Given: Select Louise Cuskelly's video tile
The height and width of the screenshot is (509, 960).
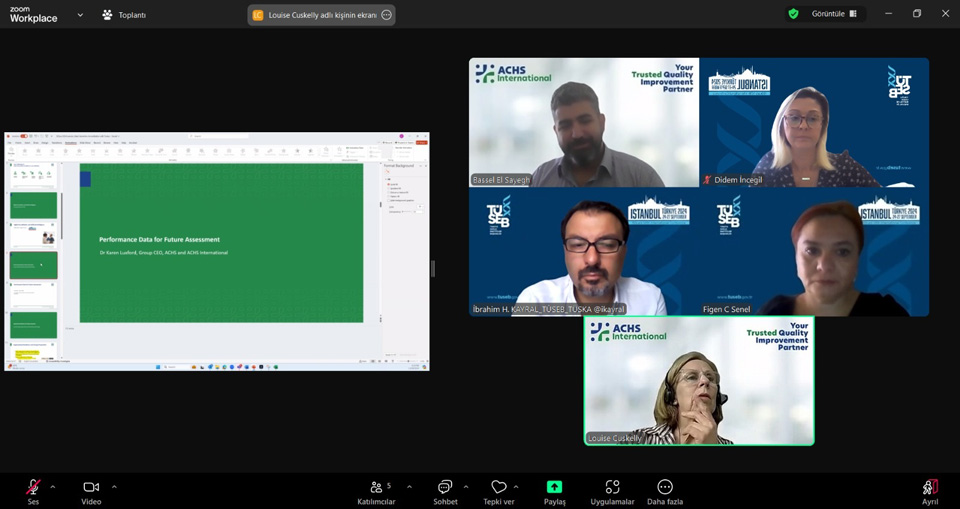Looking at the screenshot, I should (x=699, y=381).
